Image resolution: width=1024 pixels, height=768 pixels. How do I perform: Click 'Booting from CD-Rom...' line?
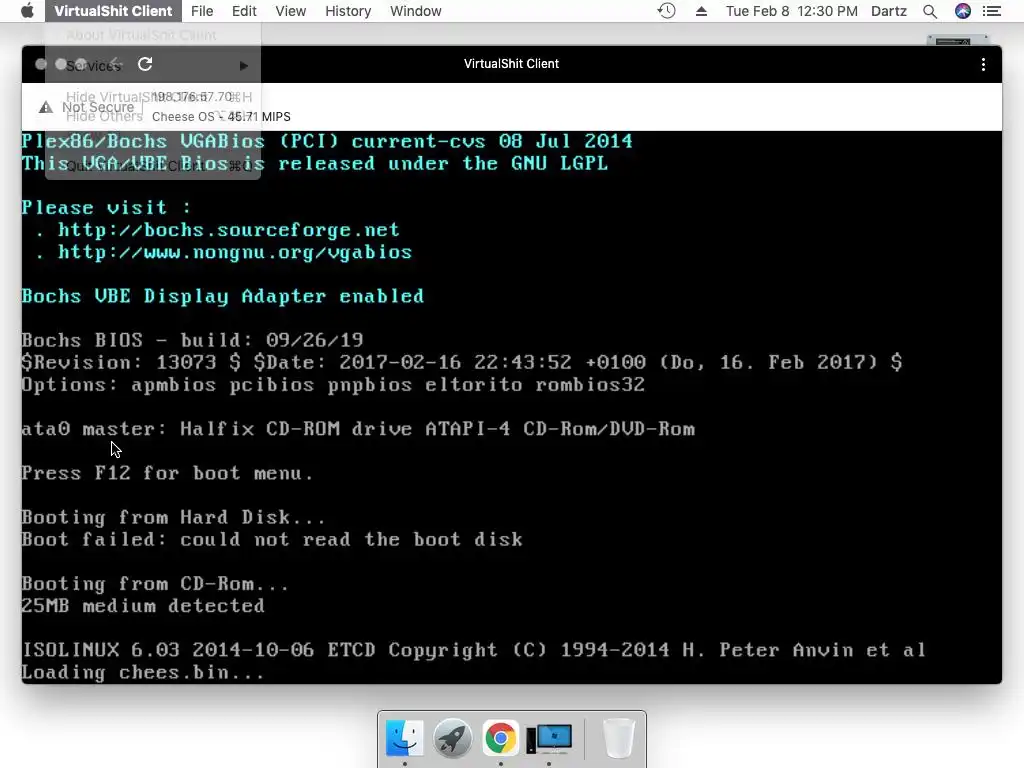point(155,584)
